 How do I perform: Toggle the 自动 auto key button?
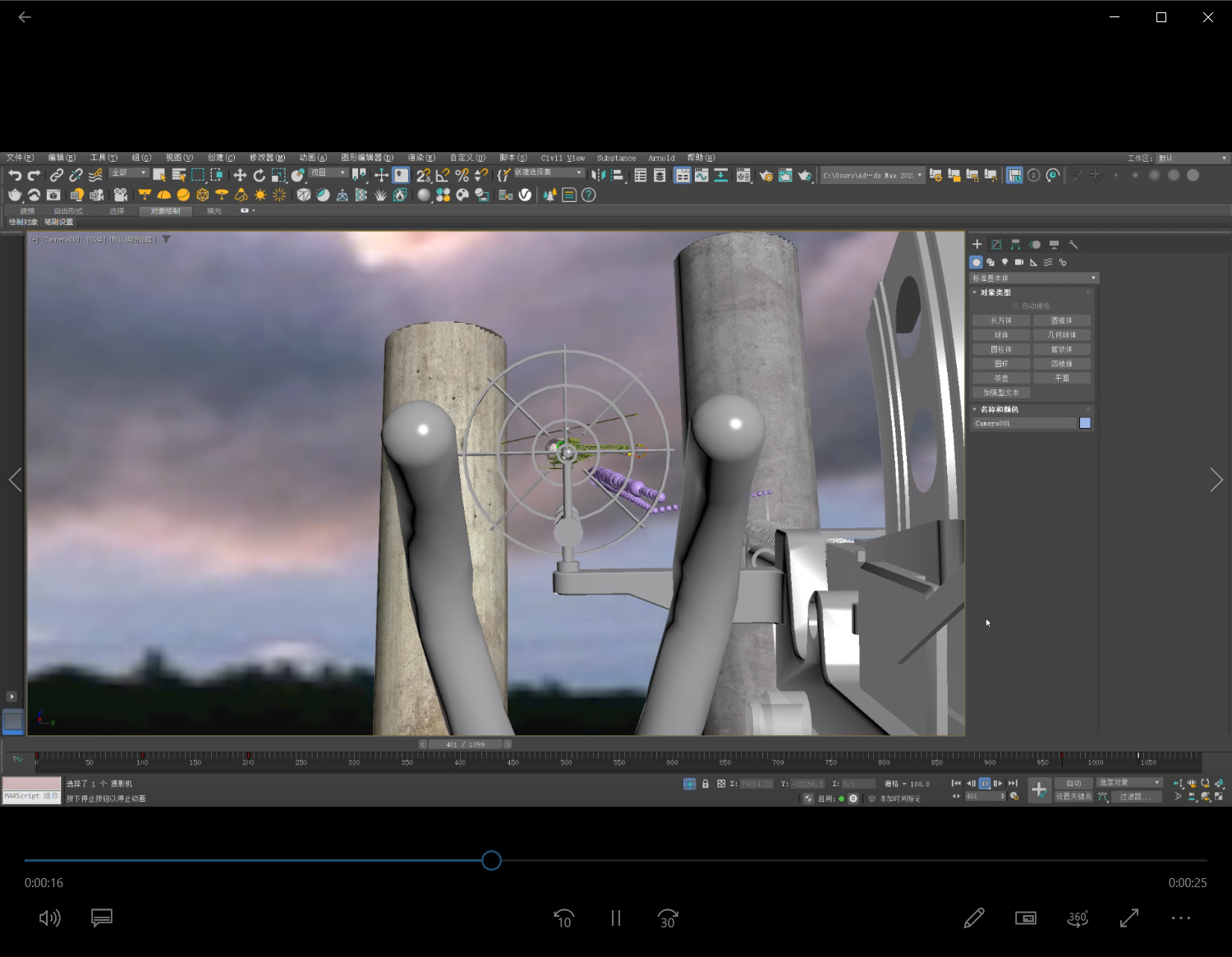click(x=1073, y=783)
